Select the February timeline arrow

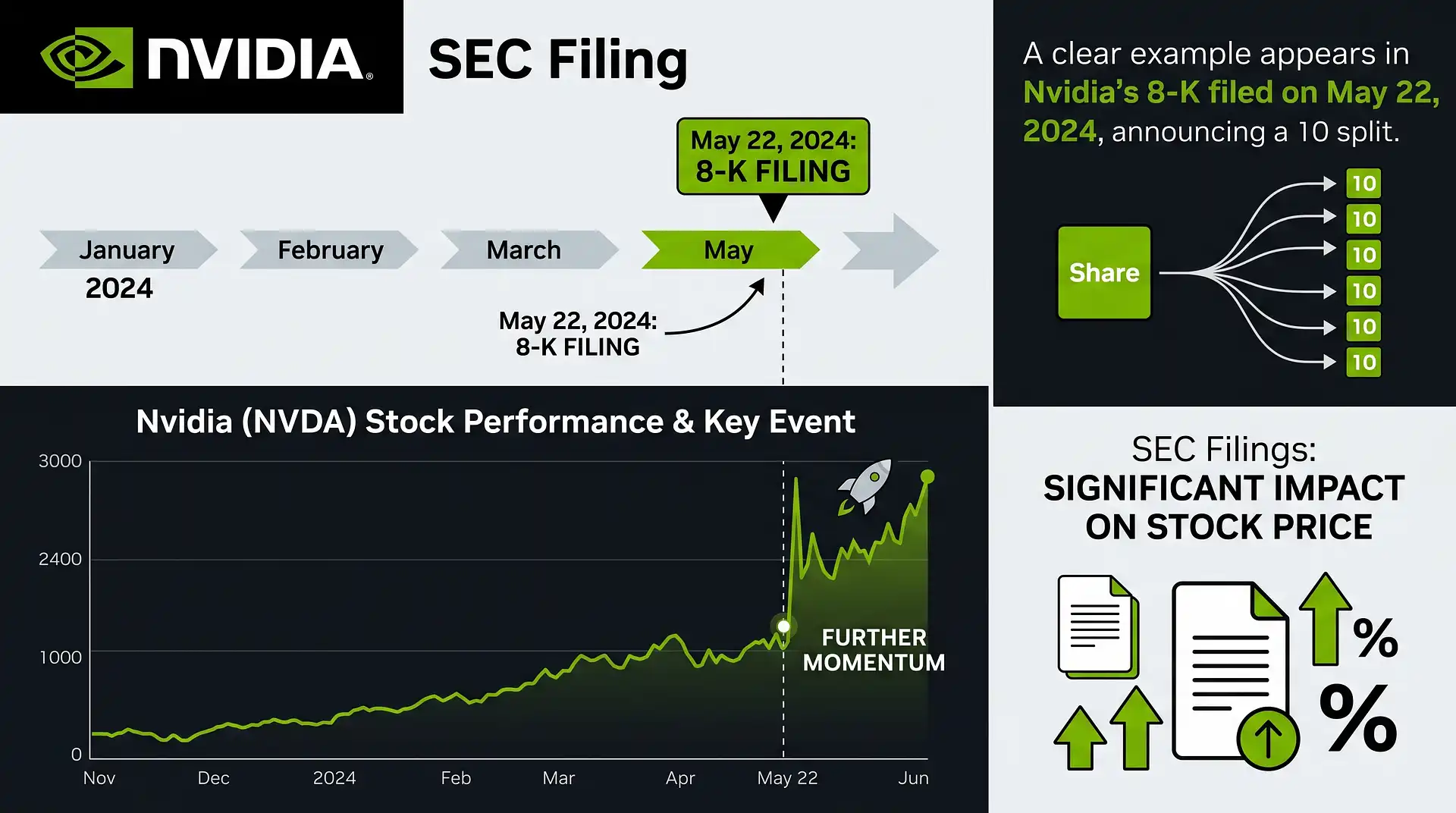329,250
